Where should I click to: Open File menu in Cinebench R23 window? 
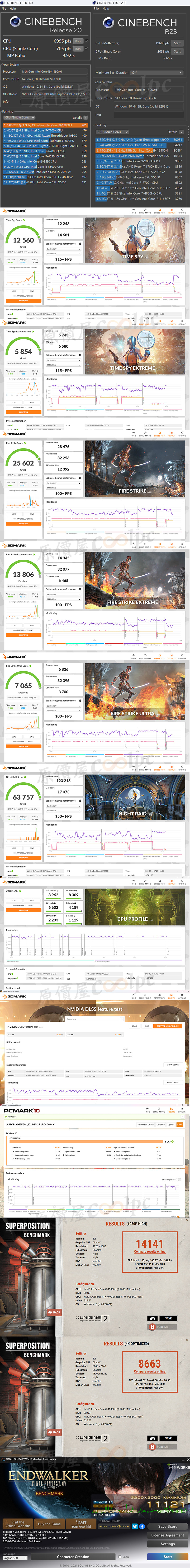pyautogui.click(x=96, y=9)
